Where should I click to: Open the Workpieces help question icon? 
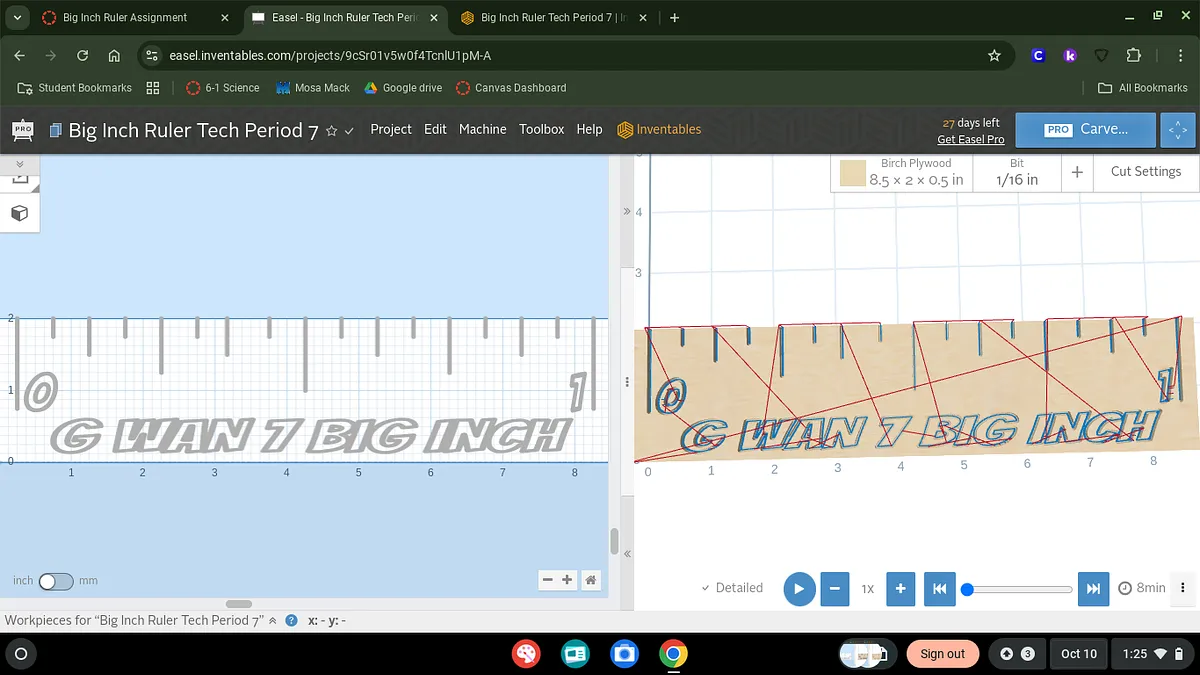point(291,620)
